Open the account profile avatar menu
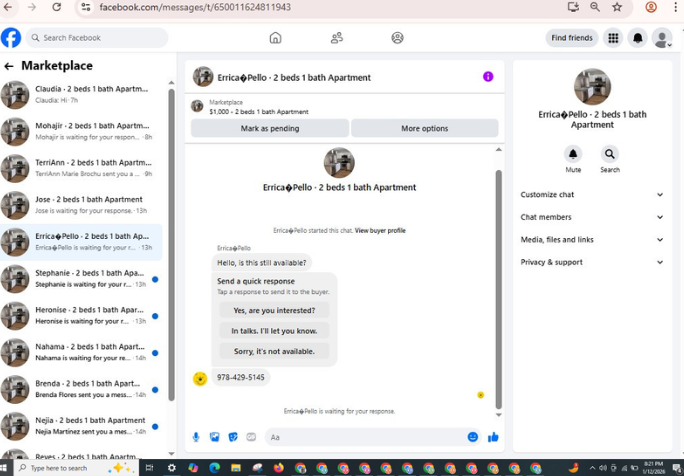The image size is (684, 476). (662, 38)
